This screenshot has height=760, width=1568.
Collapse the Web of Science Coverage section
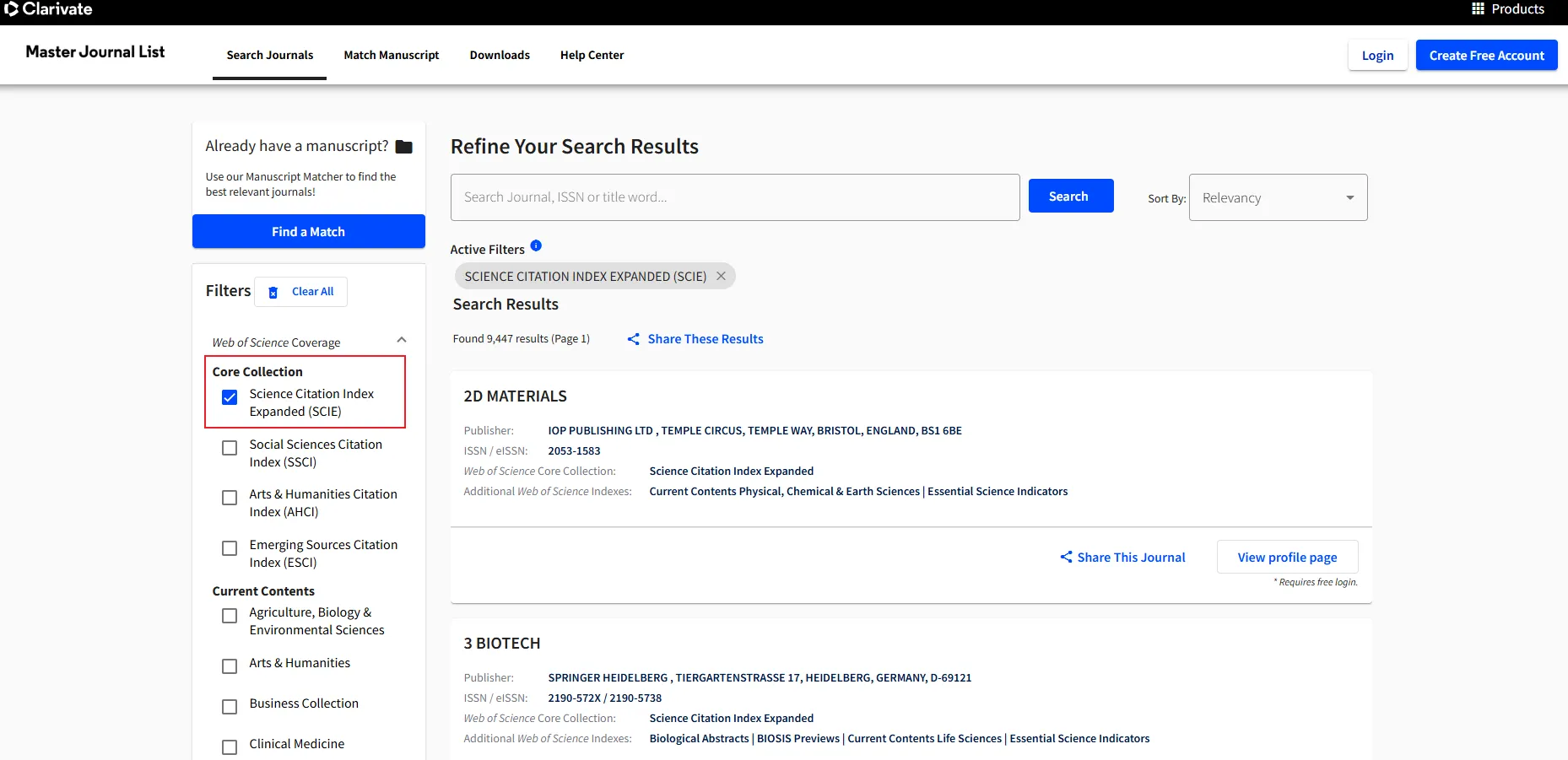[402, 340]
